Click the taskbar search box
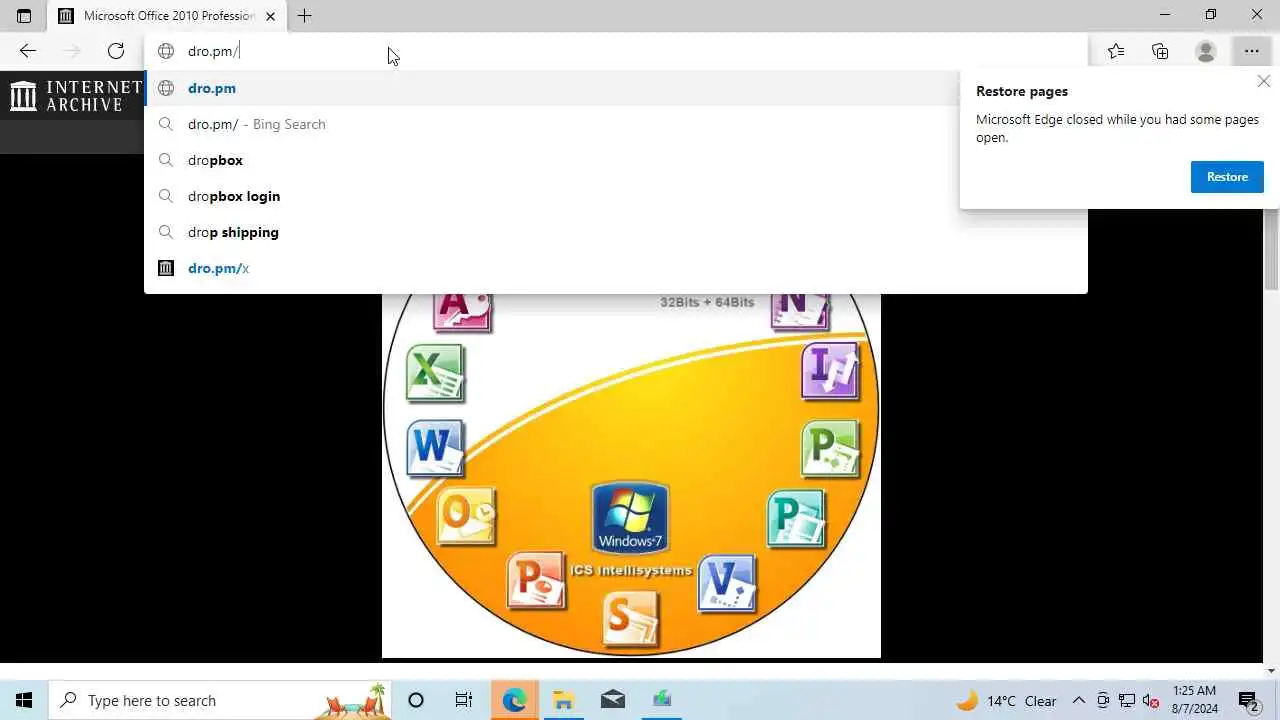 click(x=220, y=700)
